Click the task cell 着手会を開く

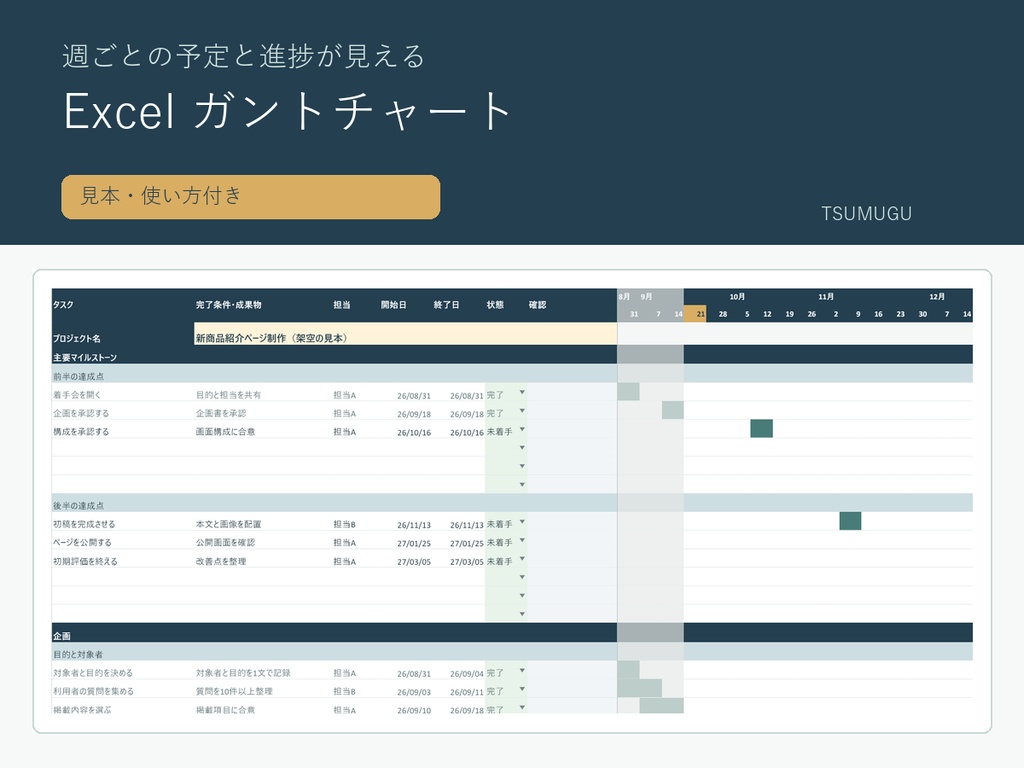click(x=77, y=395)
